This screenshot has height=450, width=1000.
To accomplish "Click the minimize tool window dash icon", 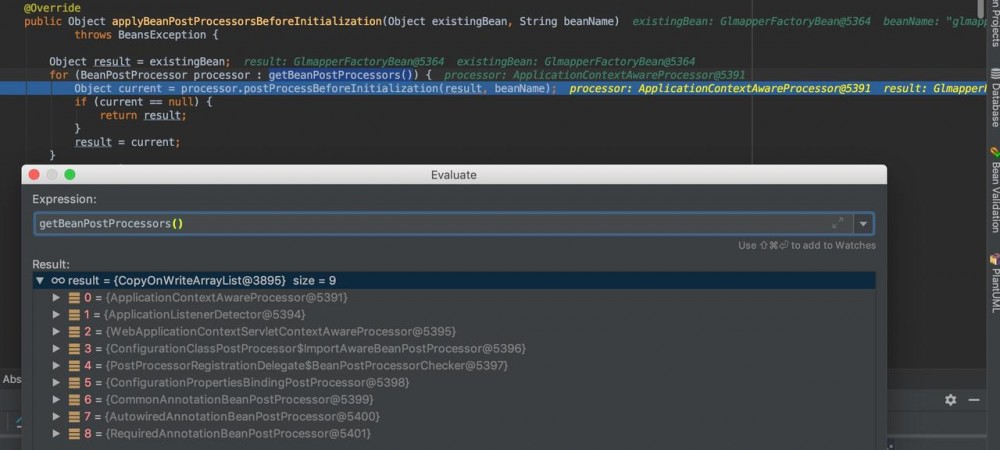I will 975,399.
